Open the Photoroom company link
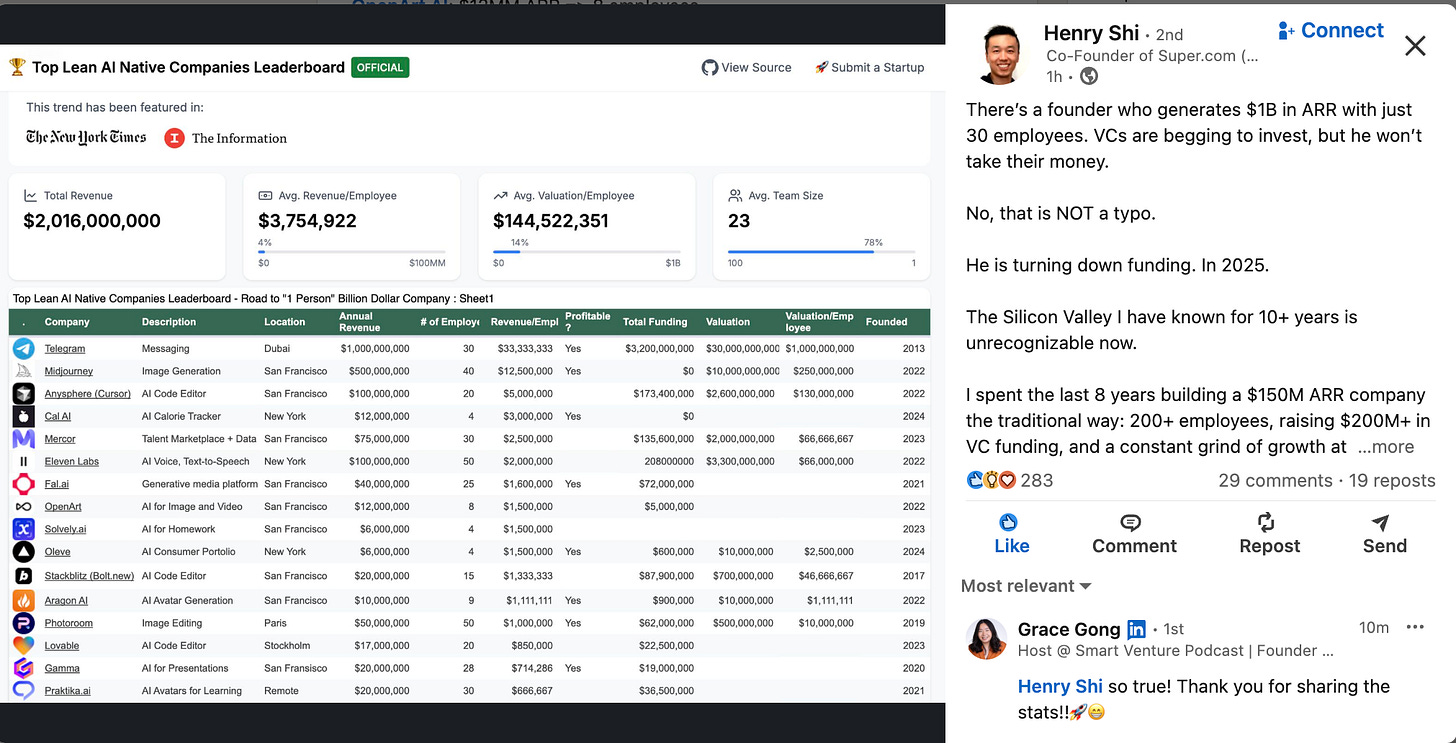Image resolution: width=1456 pixels, height=743 pixels. 69,623
